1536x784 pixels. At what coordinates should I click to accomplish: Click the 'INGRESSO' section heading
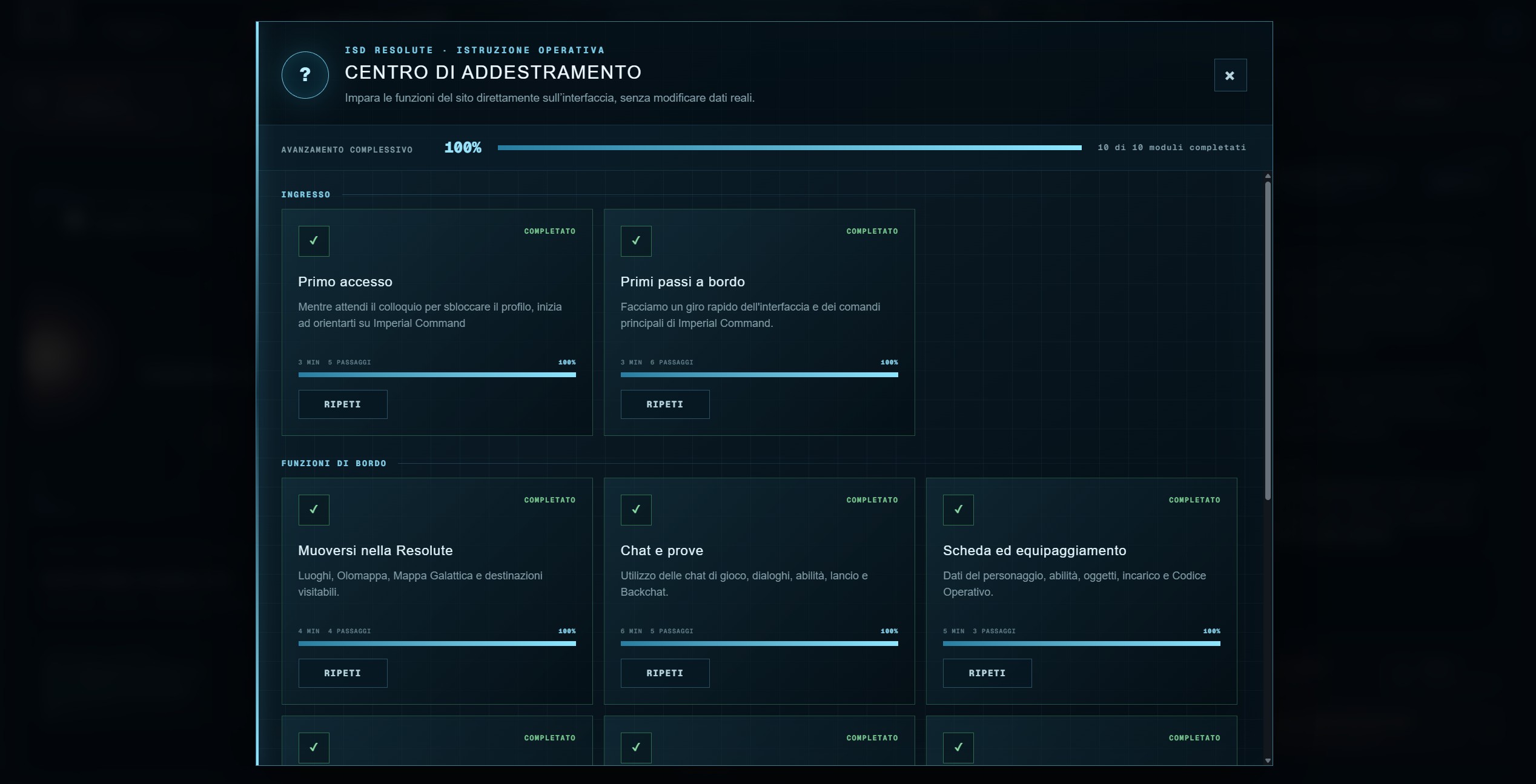(x=306, y=194)
